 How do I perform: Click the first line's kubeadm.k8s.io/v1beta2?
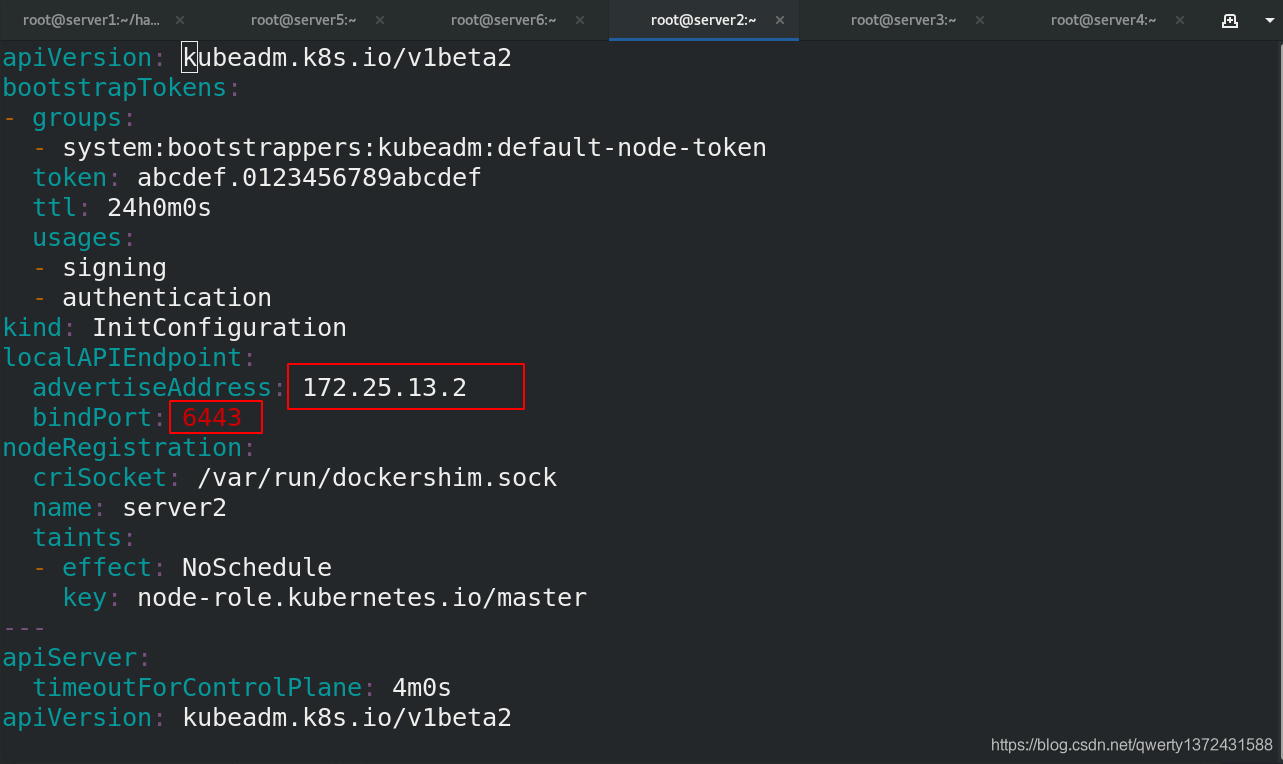(x=347, y=58)
